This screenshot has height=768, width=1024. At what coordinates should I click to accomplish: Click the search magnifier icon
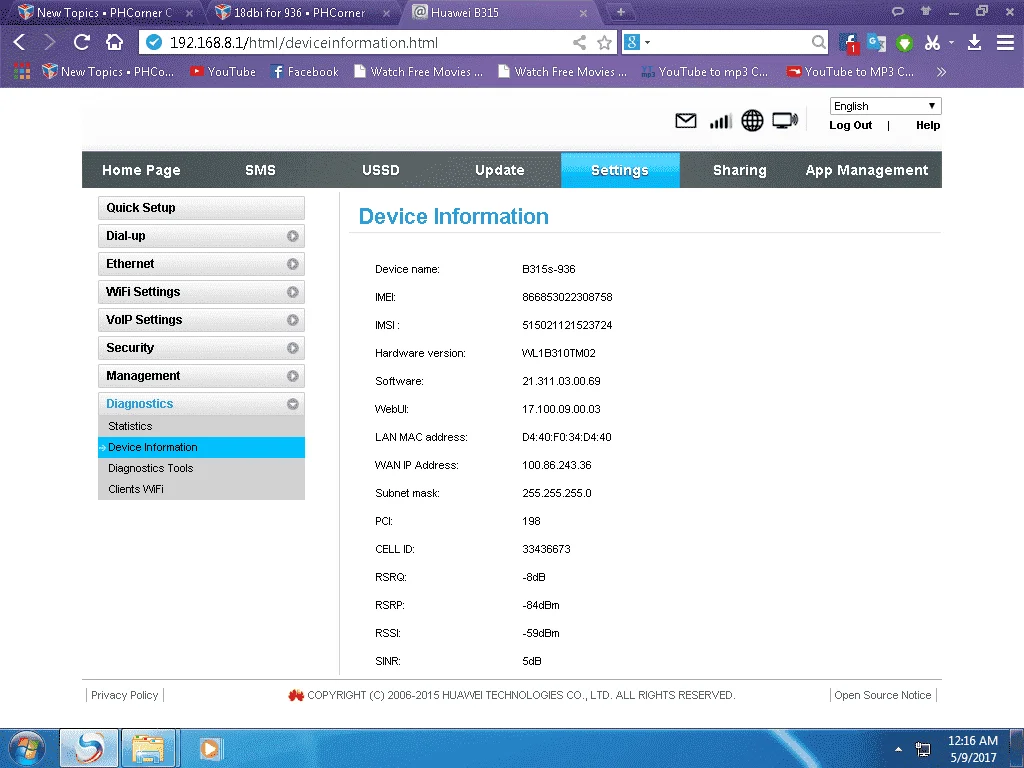(818, 42)
